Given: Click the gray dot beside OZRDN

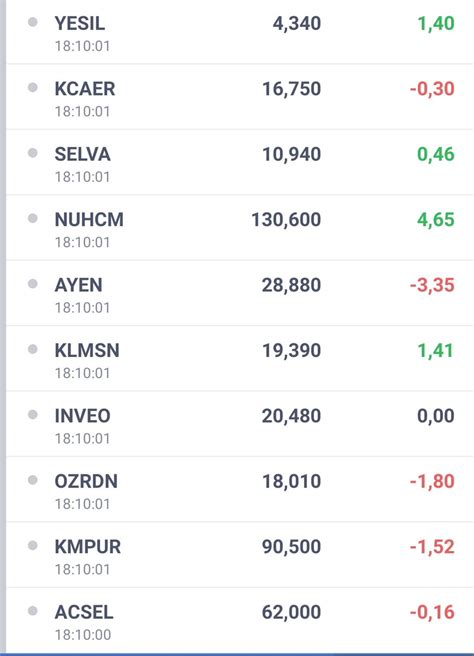Looking at the screenshot, I should click(x=33, y=480).
